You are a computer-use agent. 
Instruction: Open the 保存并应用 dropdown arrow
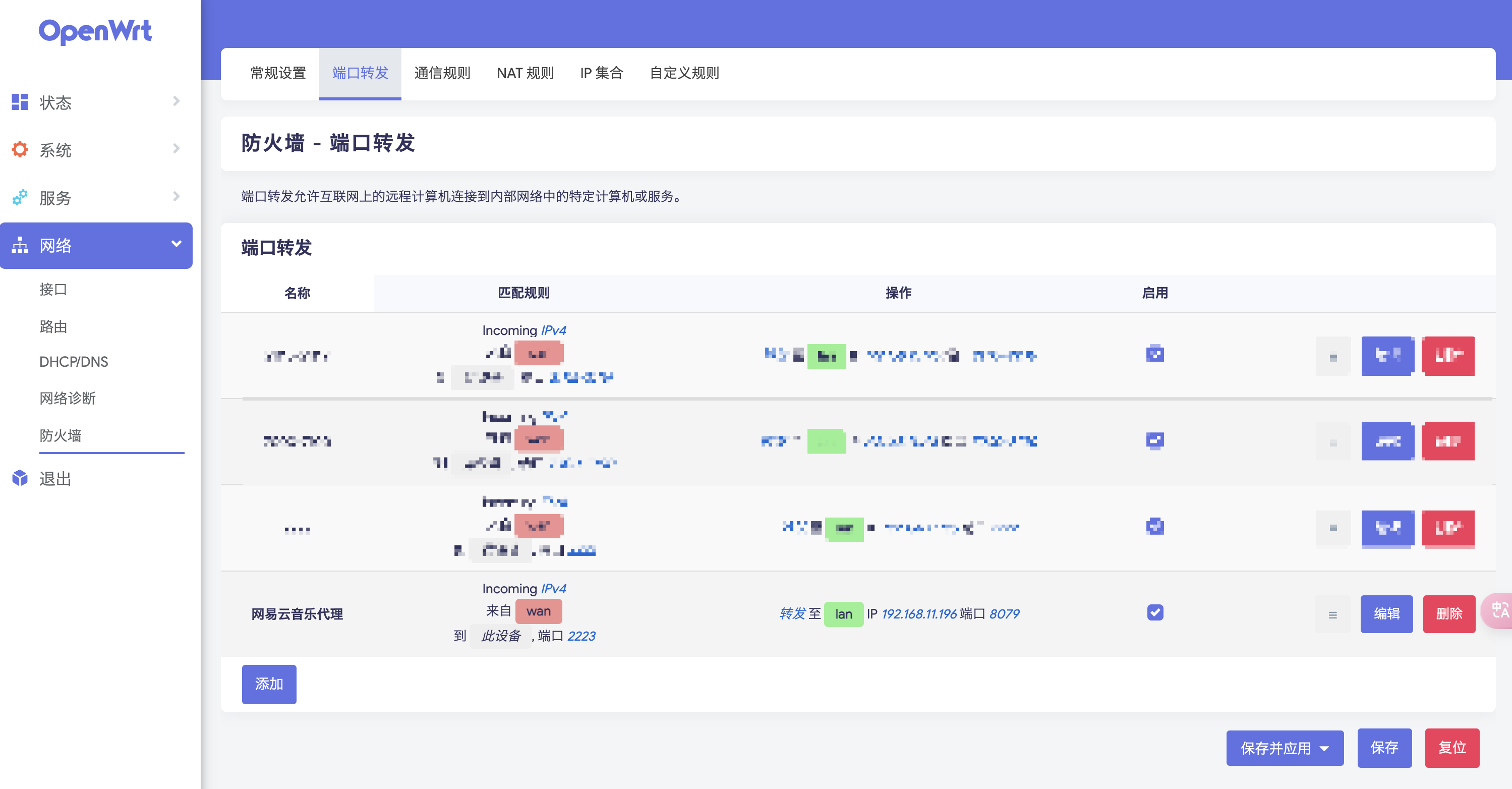click(1324, 749)
